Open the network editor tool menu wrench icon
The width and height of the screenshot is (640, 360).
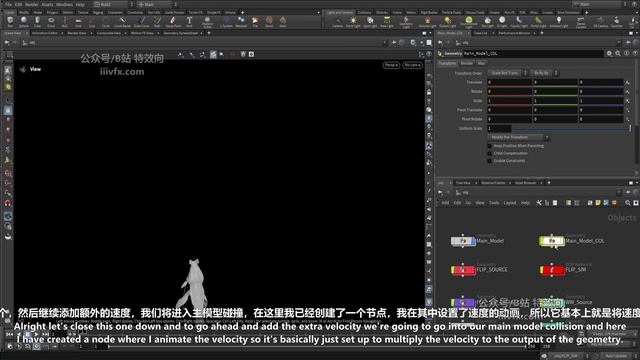[x=539, y=203]
